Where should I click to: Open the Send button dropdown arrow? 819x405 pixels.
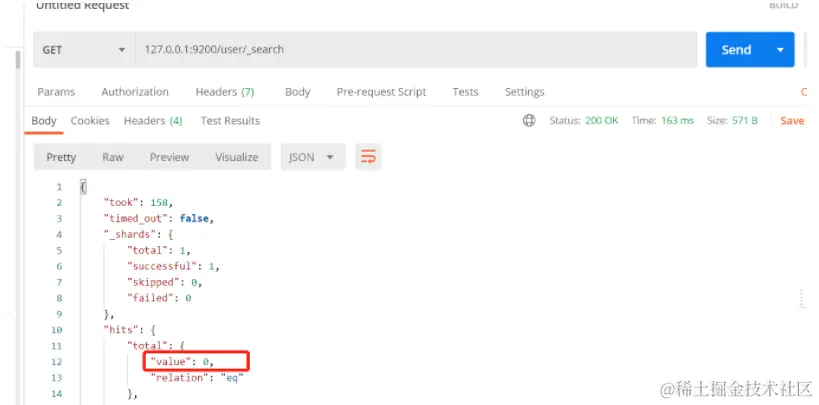point(780,50)
